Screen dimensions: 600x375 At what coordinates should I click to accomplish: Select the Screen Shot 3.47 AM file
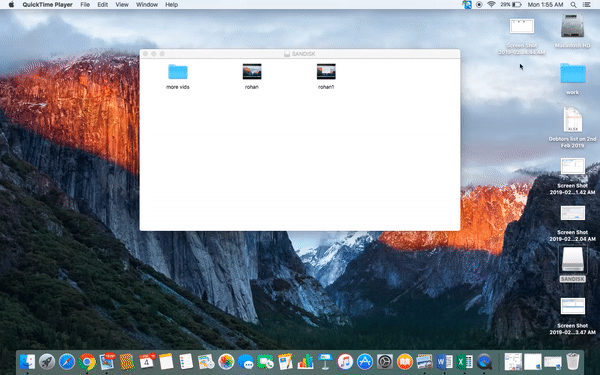572,306
